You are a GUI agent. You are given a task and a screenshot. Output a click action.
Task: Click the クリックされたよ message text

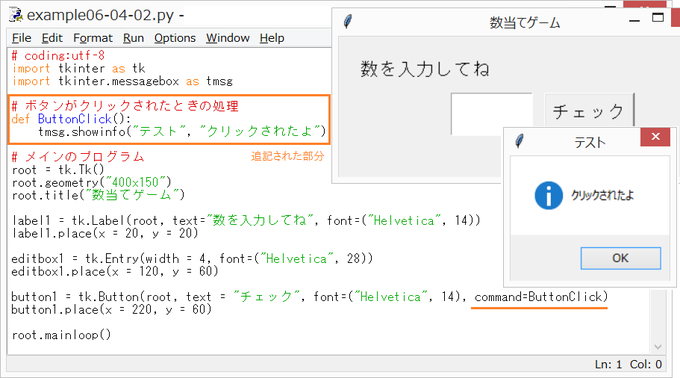(x=602, y=196)
